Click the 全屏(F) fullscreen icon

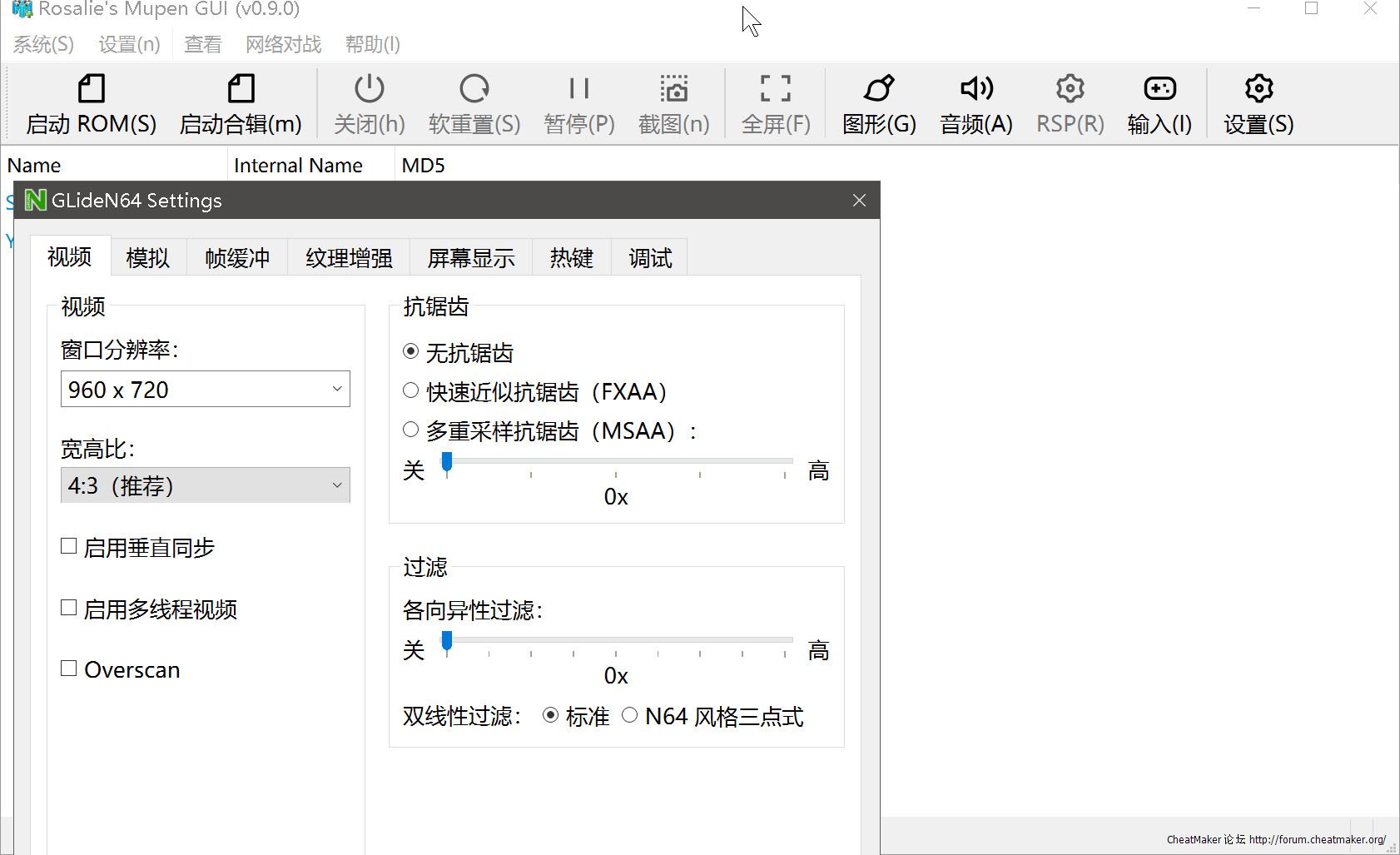click(x=776, y=88)
